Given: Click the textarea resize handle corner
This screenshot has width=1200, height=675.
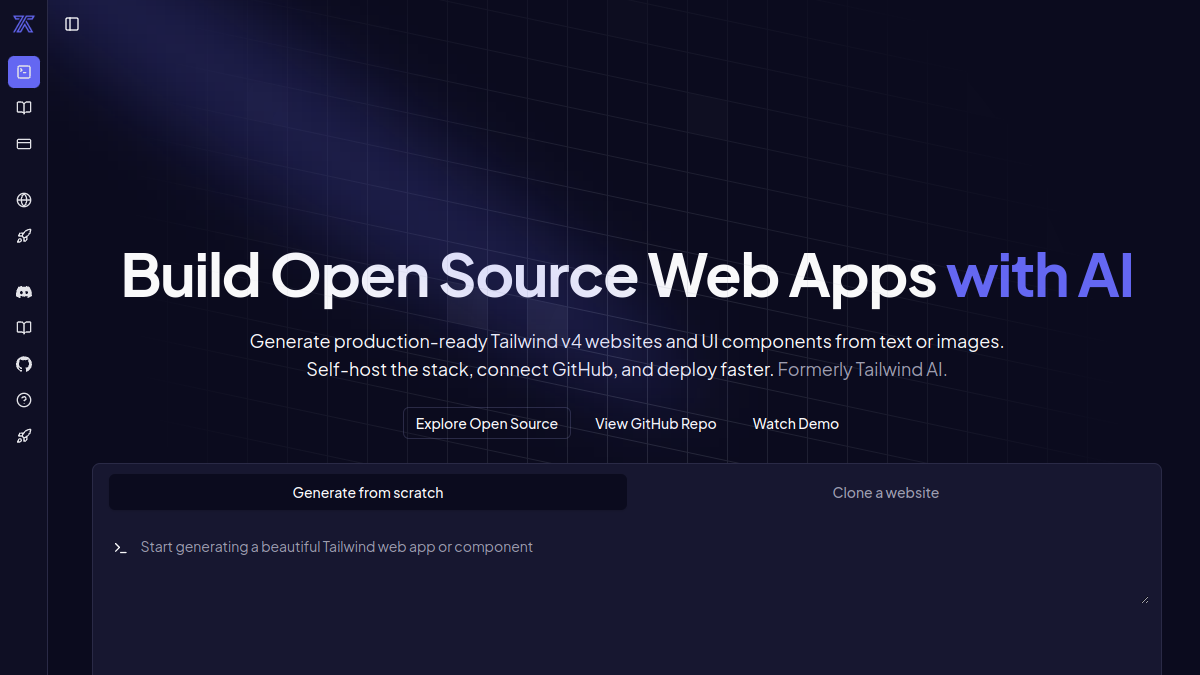Looking at the screenshot, I should 1144,599.
